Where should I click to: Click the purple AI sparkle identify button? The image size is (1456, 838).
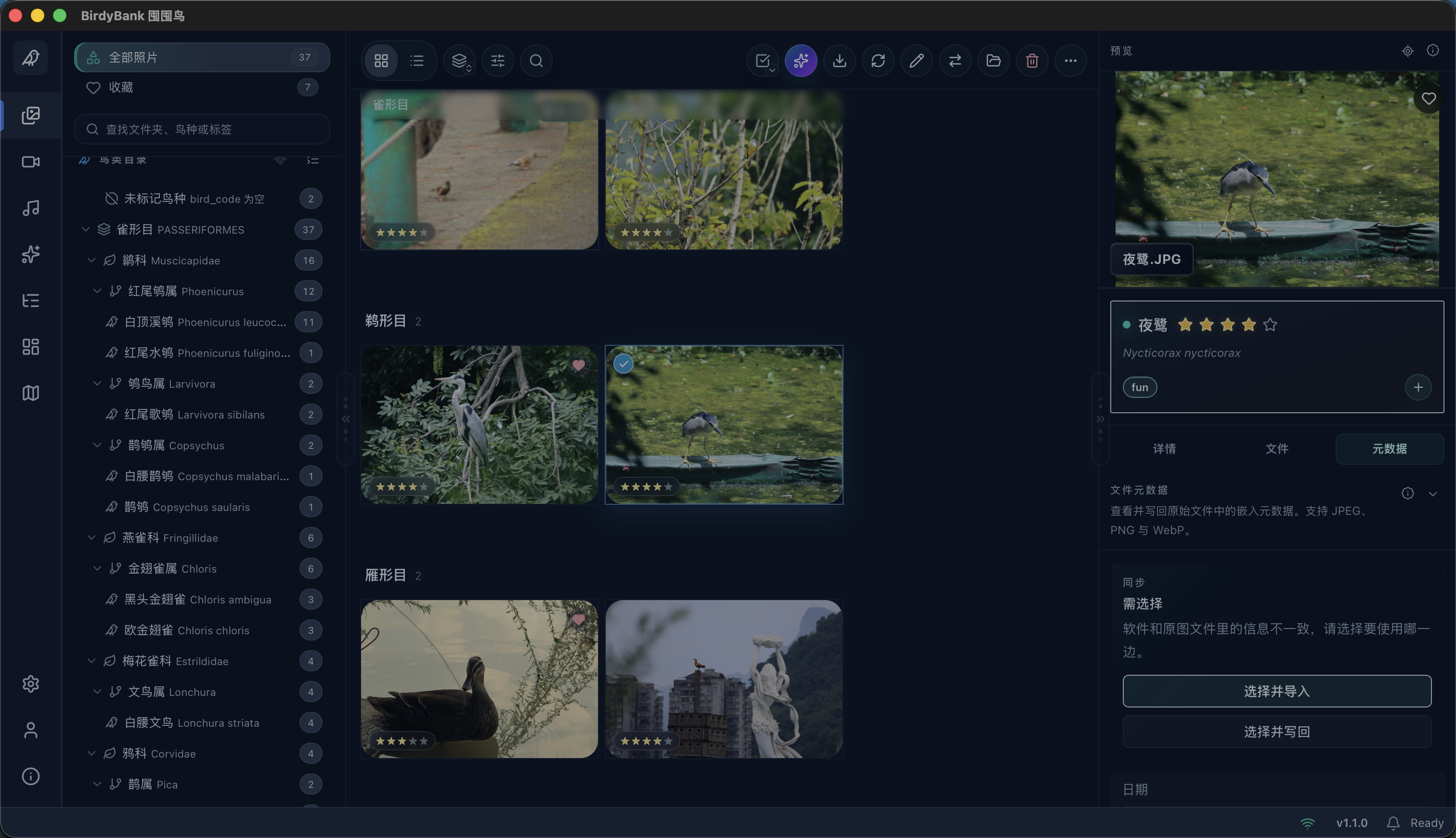click(x=801, y=60)
